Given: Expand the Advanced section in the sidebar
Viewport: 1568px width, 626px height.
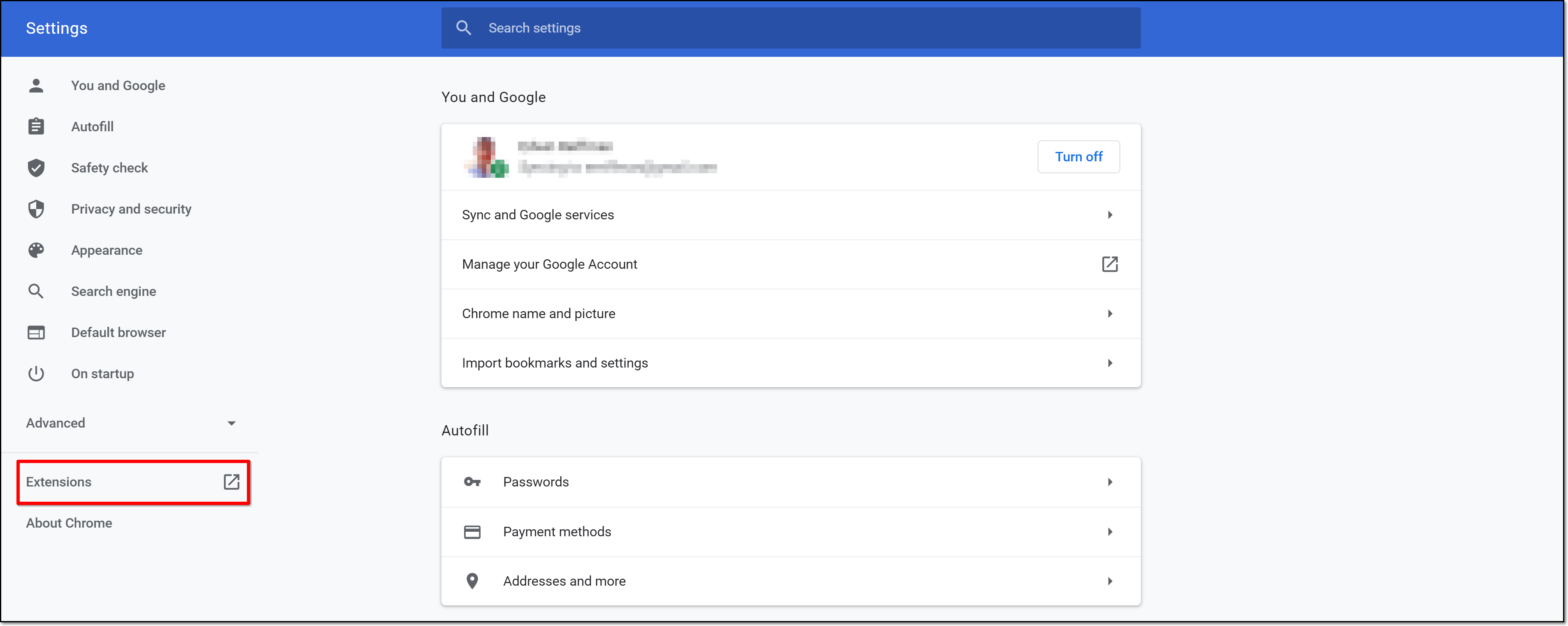Looking at the screenshot, I should click(231, 423).
